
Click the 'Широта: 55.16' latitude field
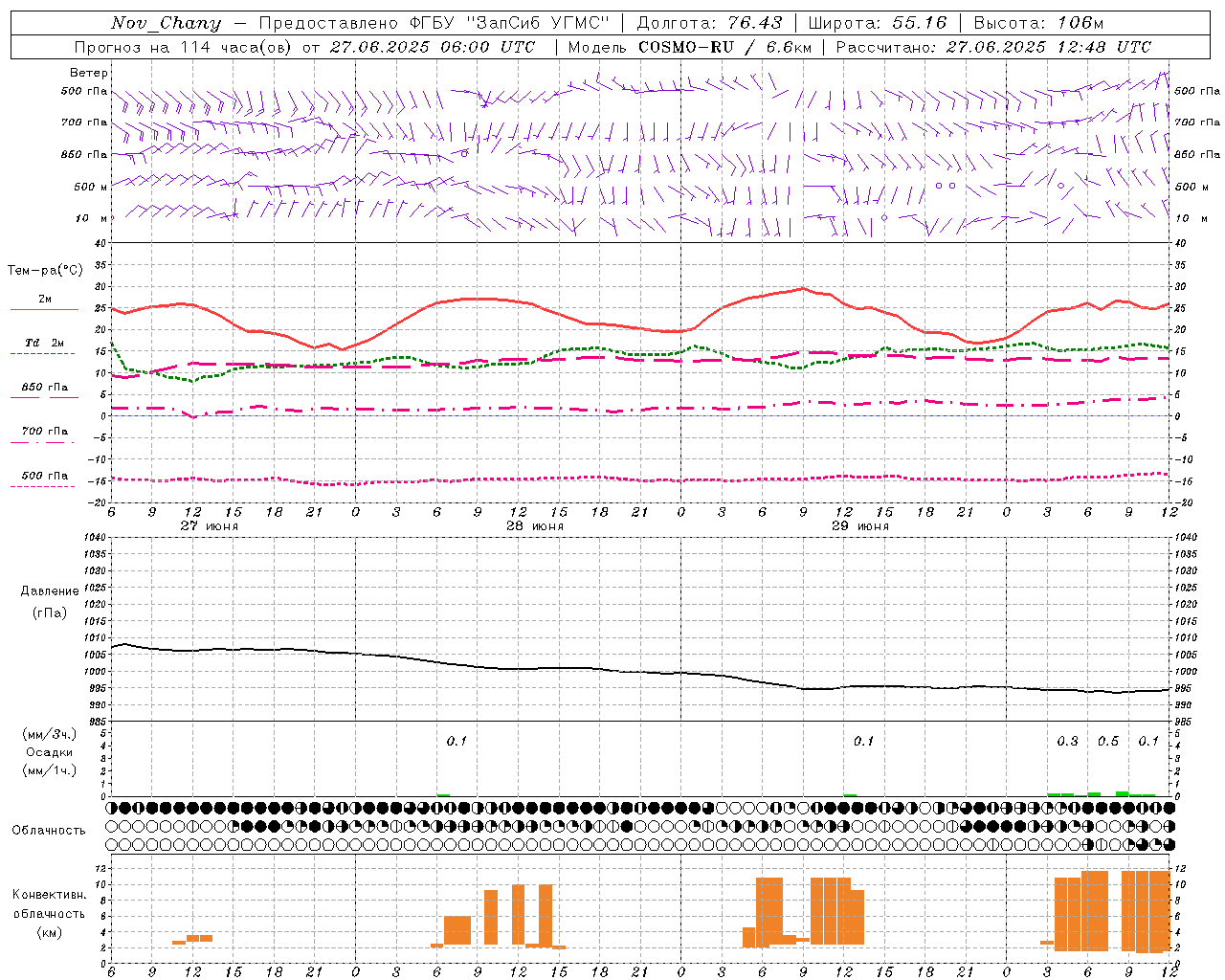878,24
